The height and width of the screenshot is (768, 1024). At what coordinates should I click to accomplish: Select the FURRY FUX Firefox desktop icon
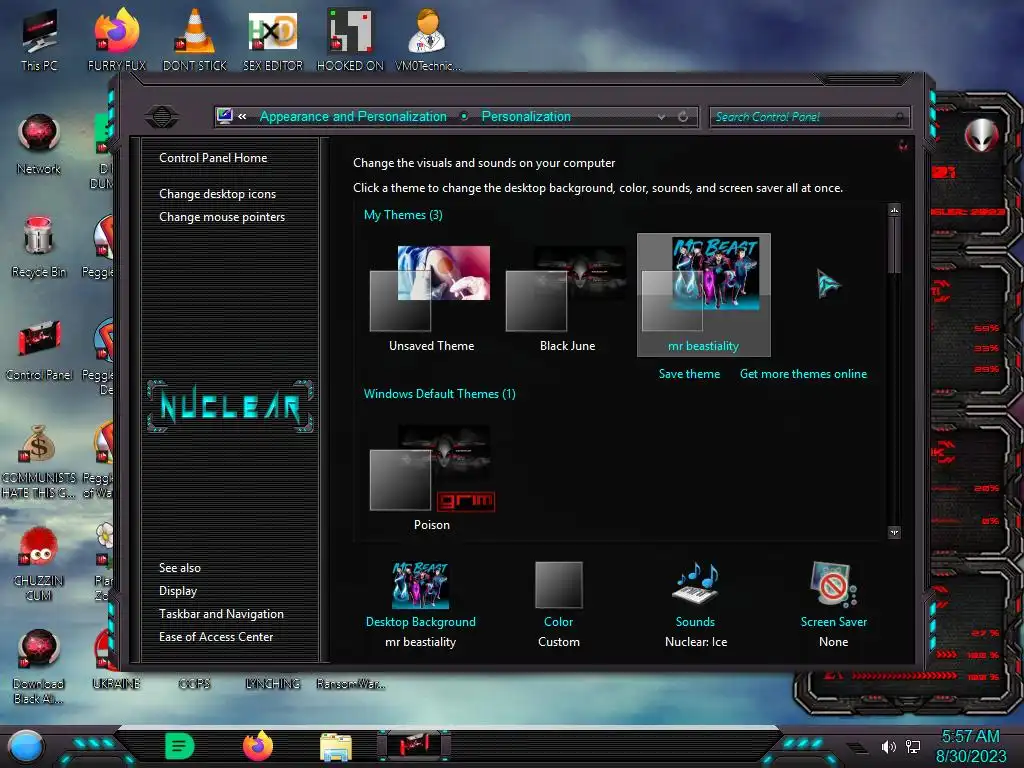tap(117, 39)
